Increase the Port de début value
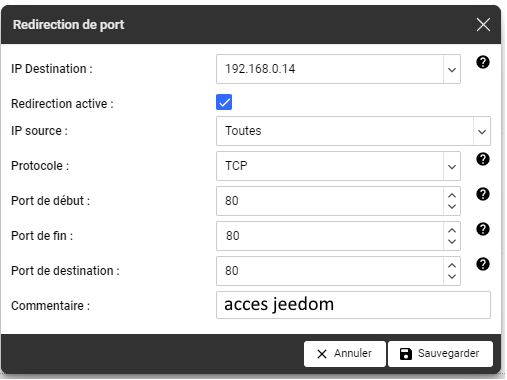The image size is (507, 380). [x=452, y=196]
